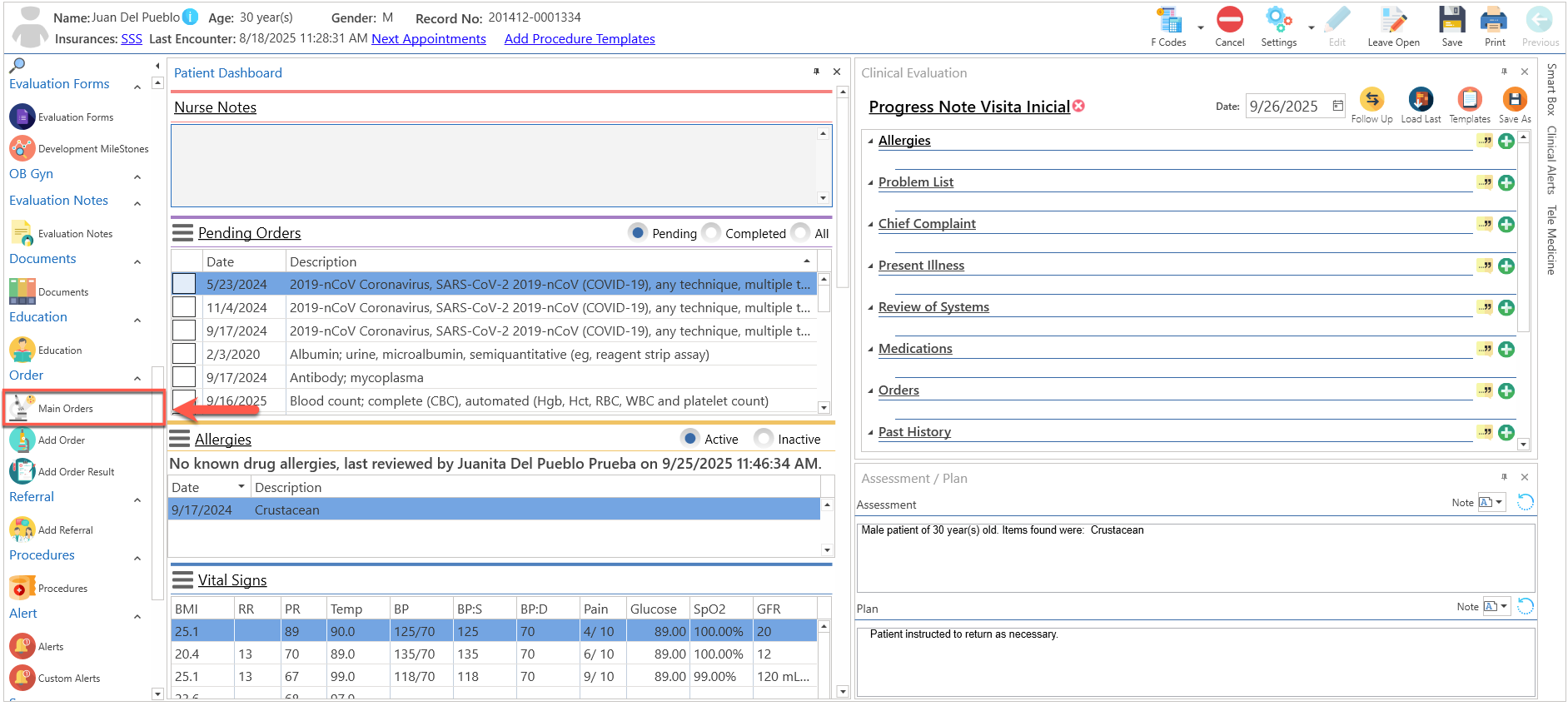Open the Date picker dropdown in Clinical Evaluation
This screenshot has width=1568, height=706.
(x=1337, y=106)
